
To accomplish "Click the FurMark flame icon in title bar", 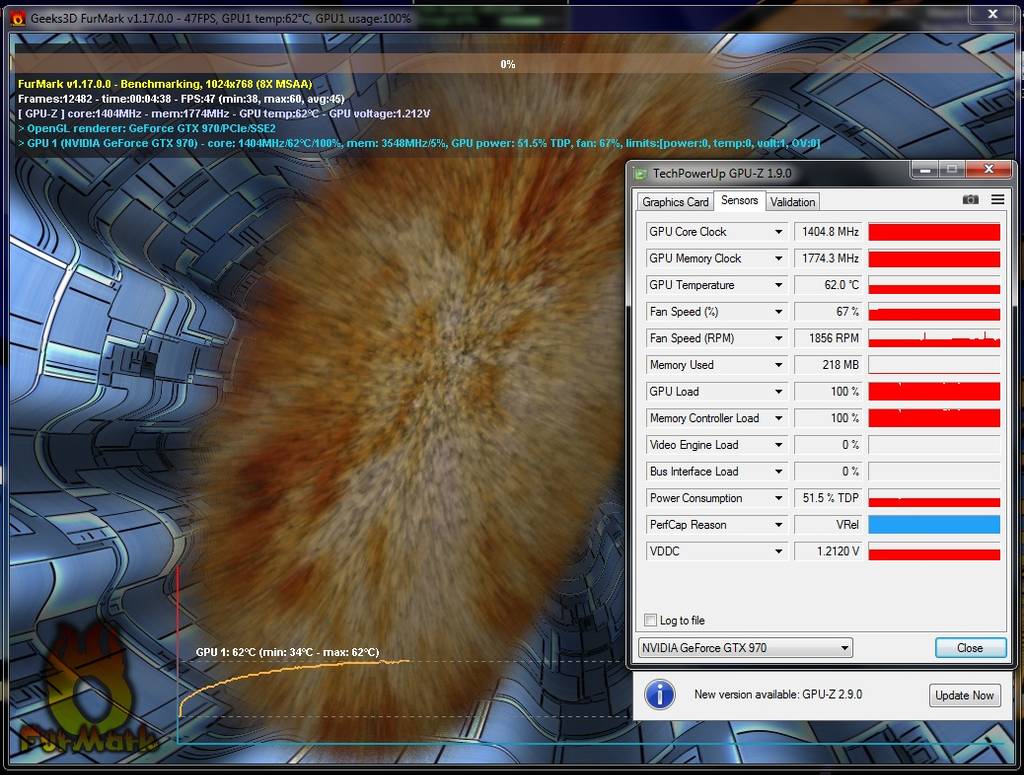I will [18, 18].
